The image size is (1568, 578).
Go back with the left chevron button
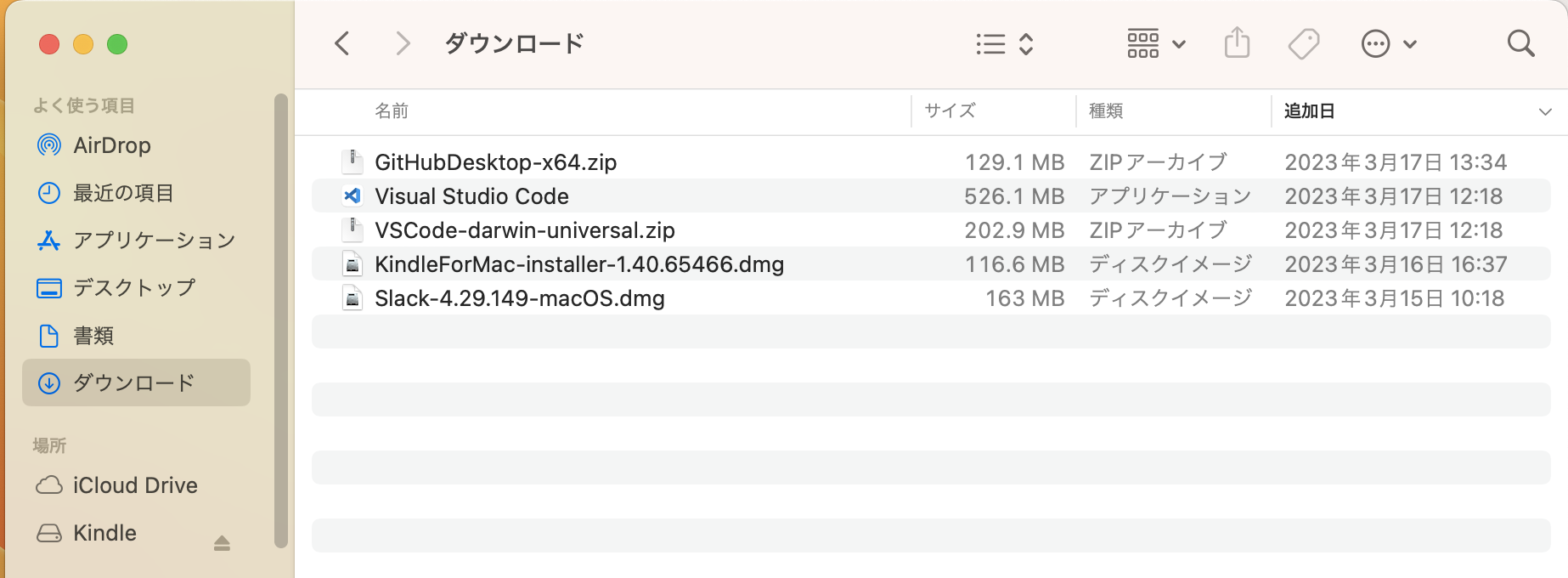pos(342,43)
